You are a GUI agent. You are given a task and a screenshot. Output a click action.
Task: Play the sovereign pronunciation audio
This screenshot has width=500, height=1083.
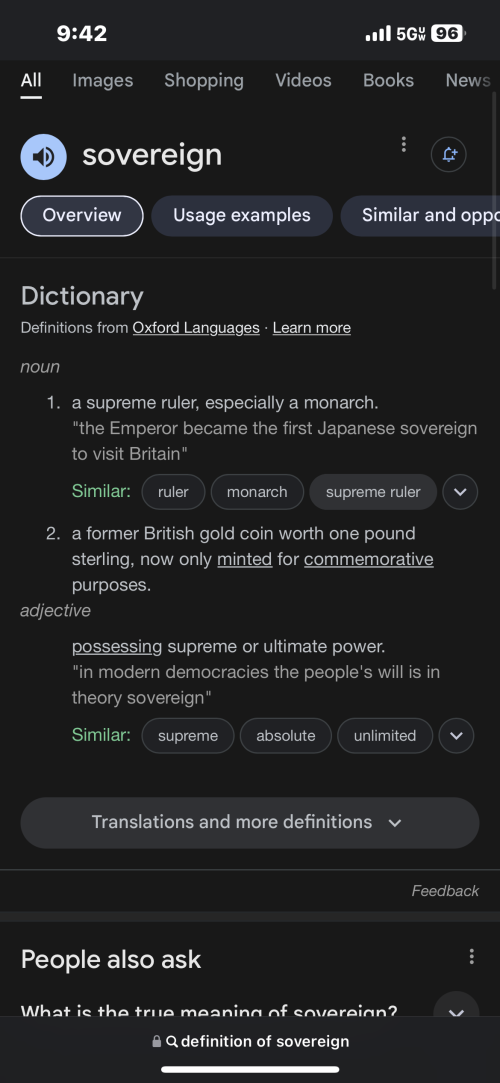[x=44, y=157]
